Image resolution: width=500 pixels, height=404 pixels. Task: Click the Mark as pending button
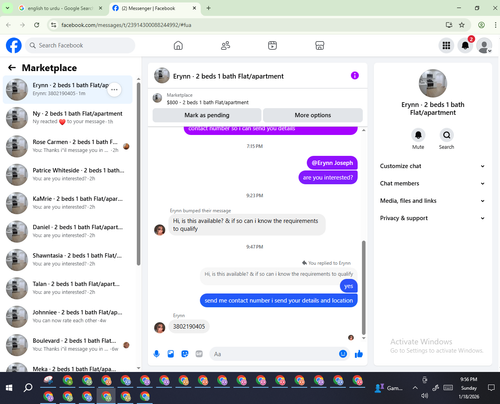(207, 115)
